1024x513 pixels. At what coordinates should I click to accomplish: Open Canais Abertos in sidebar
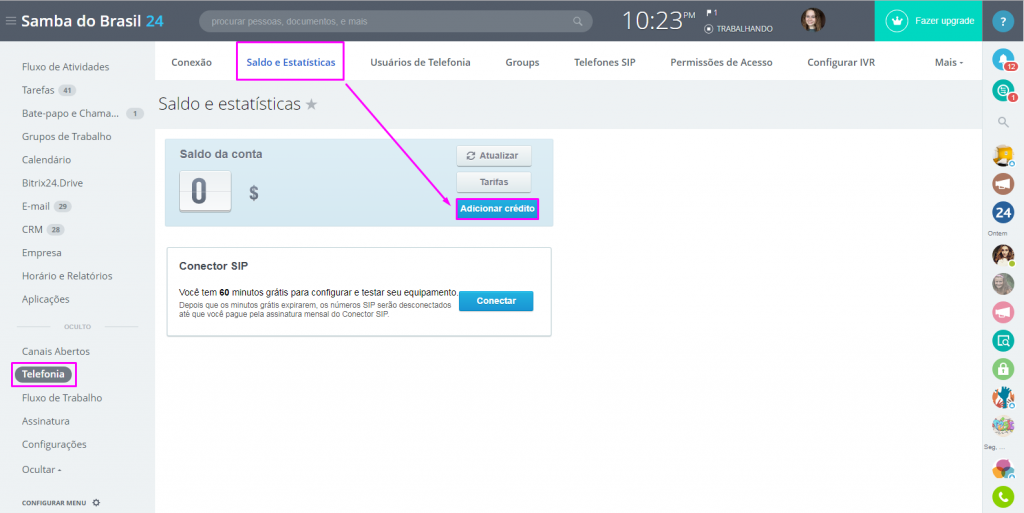56,351
